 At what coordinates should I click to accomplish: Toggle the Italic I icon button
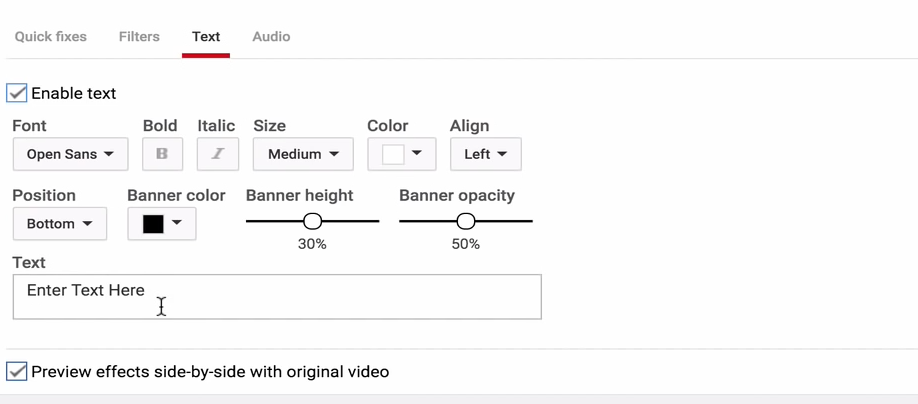coord(218,154)
